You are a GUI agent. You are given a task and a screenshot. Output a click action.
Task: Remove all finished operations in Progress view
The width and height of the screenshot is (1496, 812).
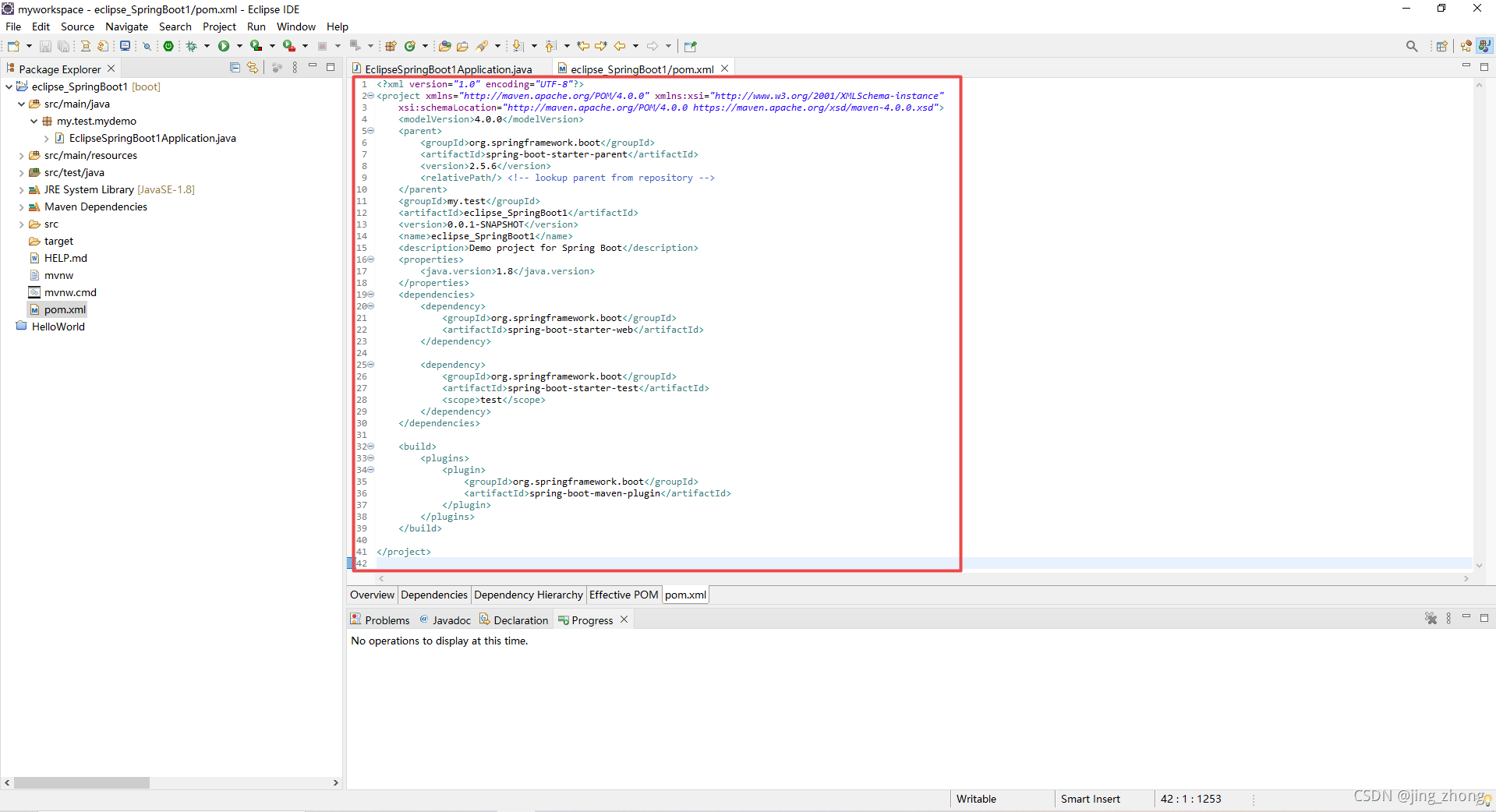(x=1431, y=618)
